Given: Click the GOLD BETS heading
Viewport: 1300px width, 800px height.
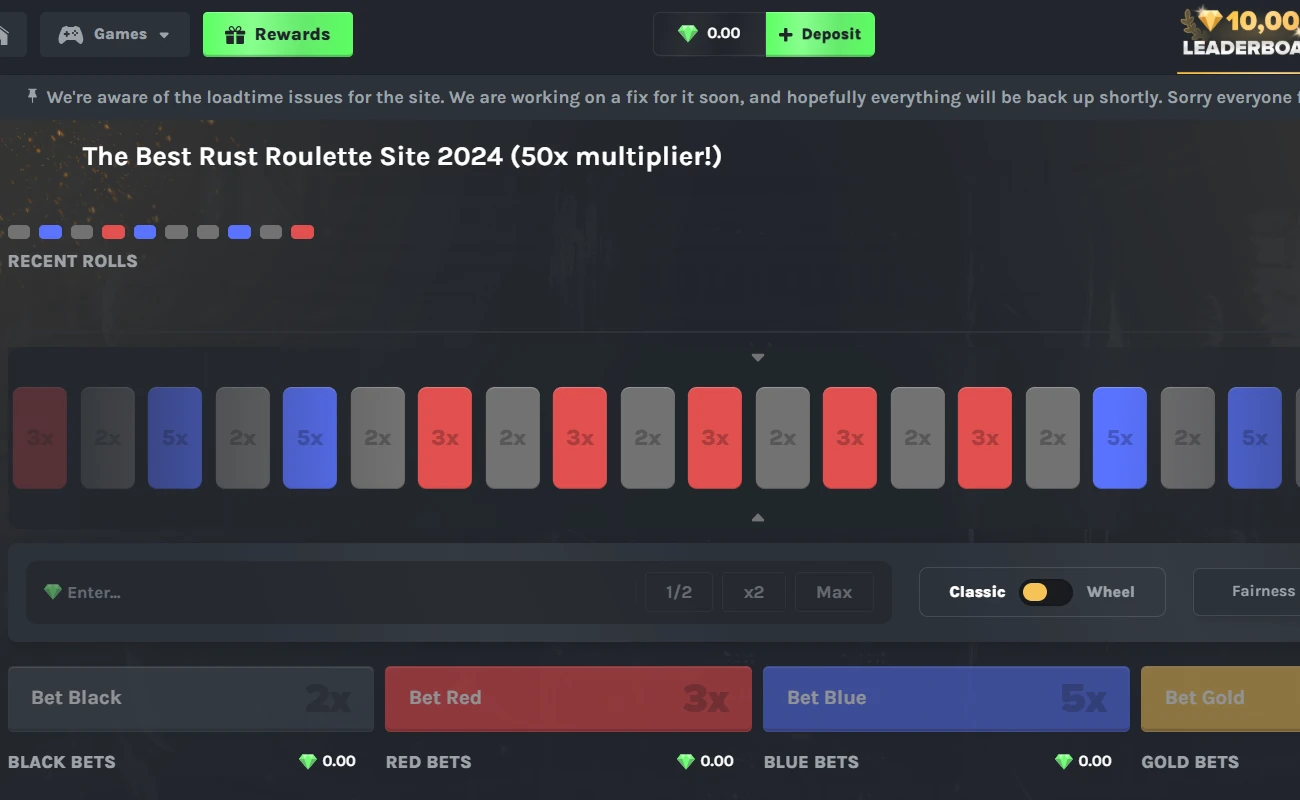Looking at the screenshot, I should click(x=1190, y=762).
